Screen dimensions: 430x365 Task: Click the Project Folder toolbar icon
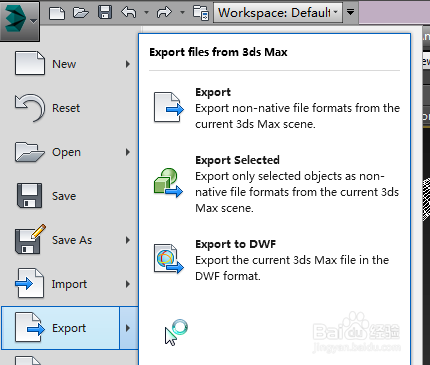click(201, 13)
